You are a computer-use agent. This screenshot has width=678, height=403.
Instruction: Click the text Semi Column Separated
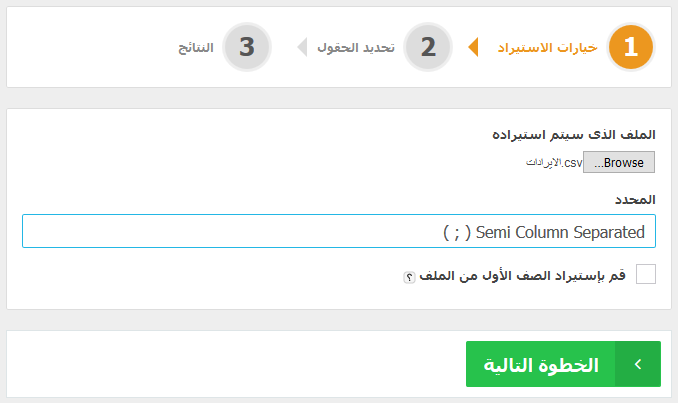pos(560,232)
